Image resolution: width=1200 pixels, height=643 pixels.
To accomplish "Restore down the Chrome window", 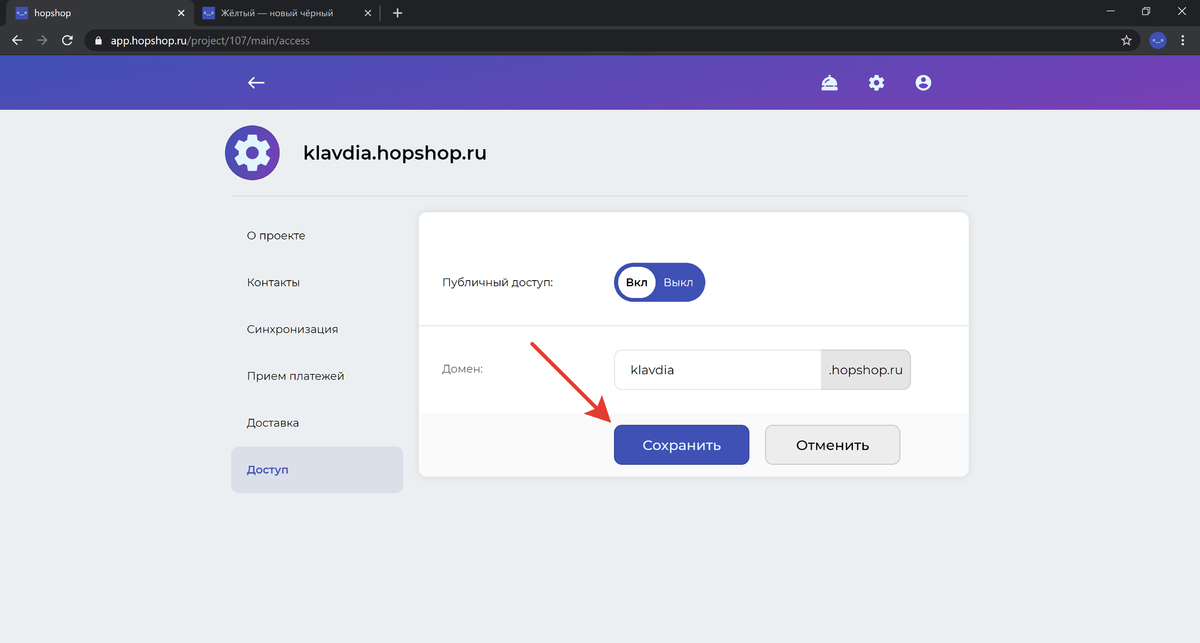I will [1146, 11].
